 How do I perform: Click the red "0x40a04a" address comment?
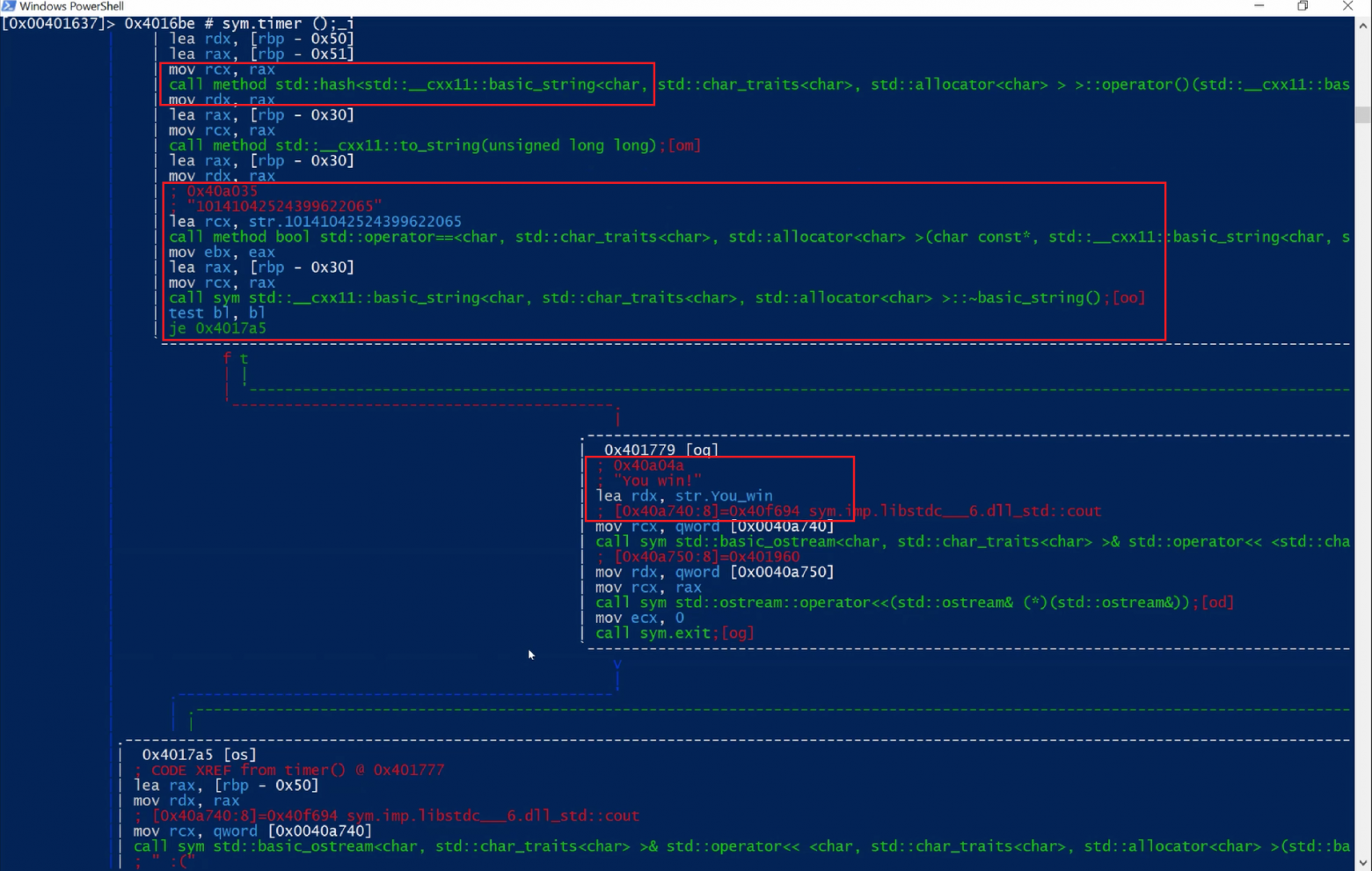pos(648,465)
